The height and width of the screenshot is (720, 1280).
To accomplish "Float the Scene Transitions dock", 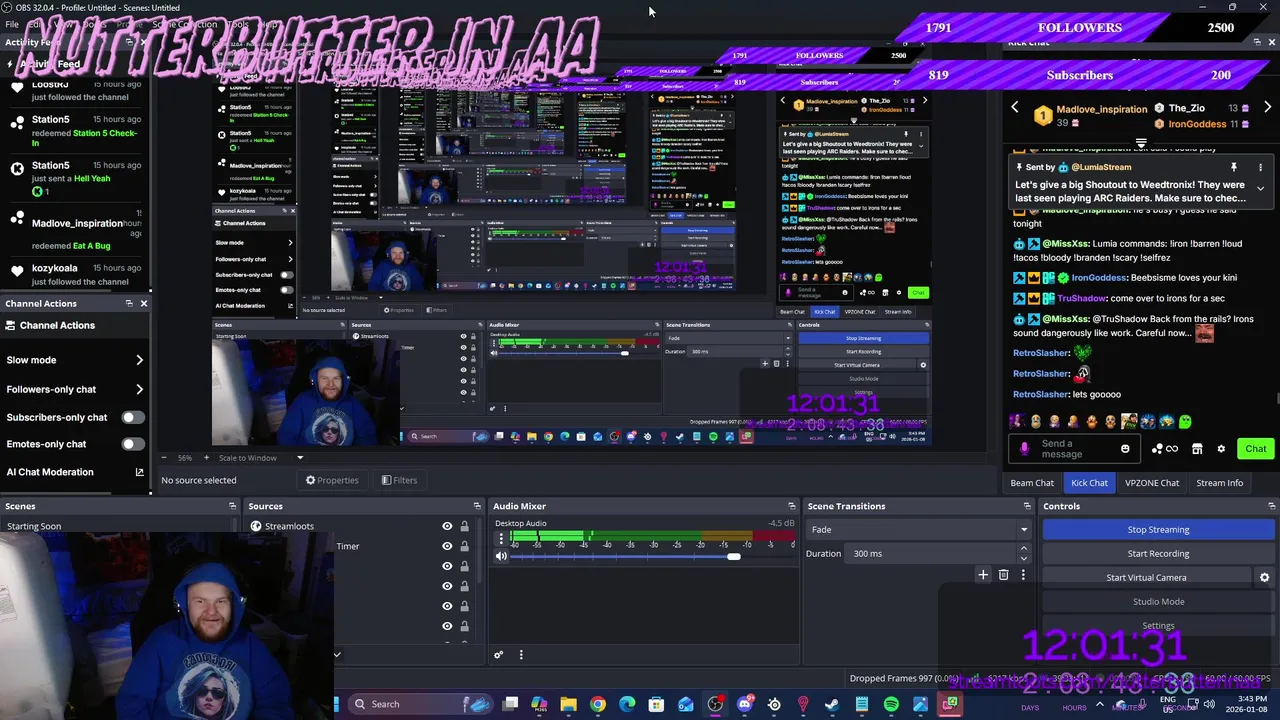I will pyautogui.click(x=1027, y=506).
